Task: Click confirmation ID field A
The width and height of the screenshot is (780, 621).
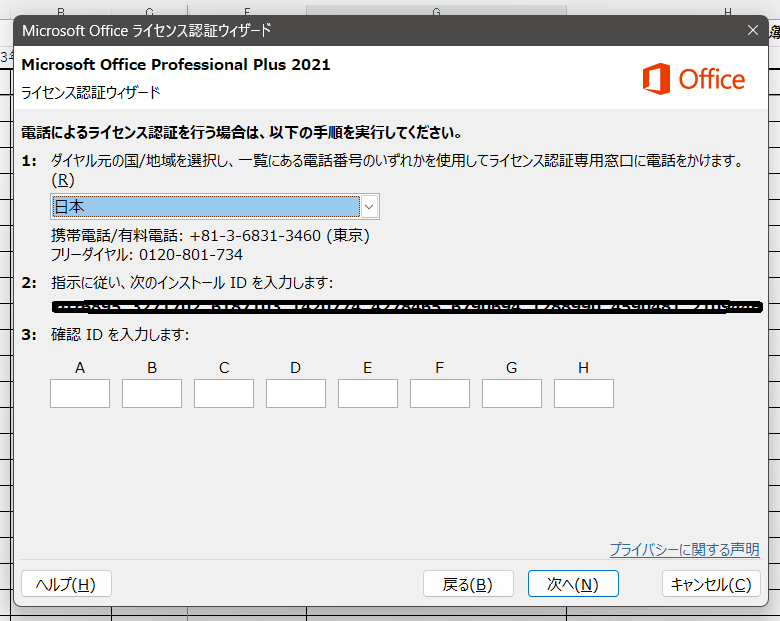Action: (x=80, y=394)
